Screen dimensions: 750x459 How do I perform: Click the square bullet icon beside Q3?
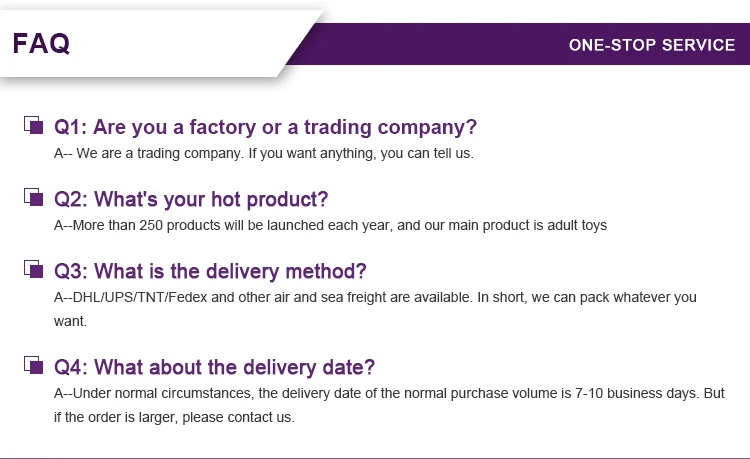pos(33,269)
